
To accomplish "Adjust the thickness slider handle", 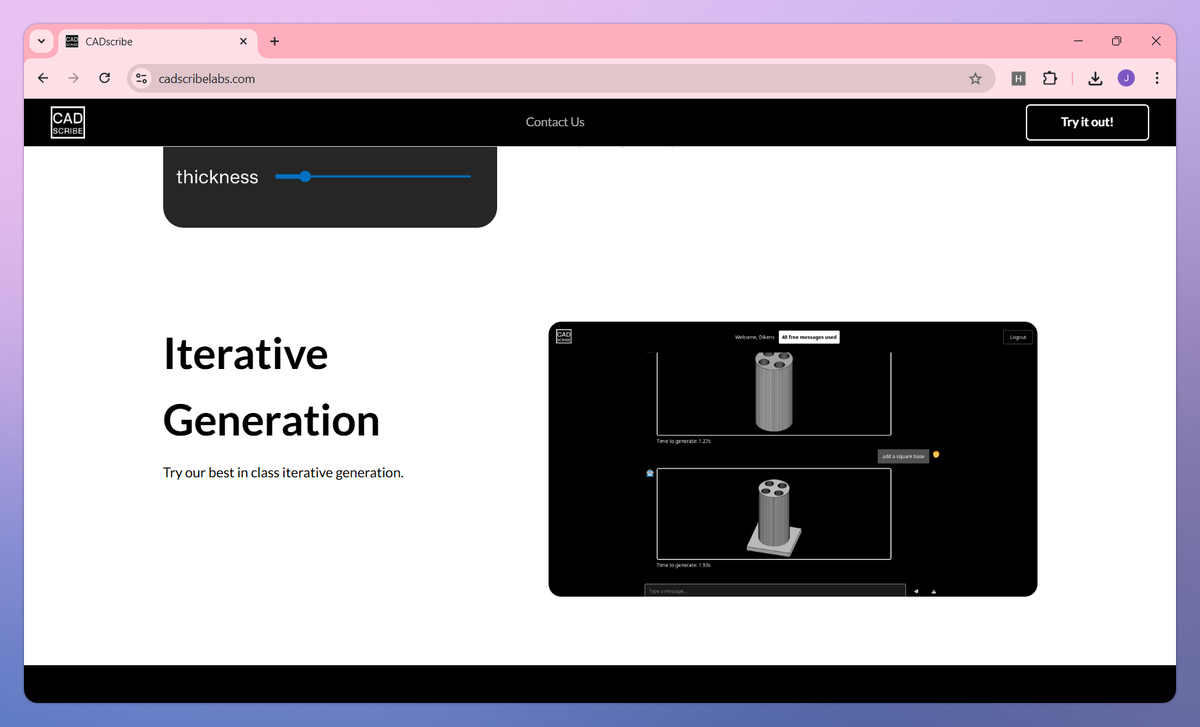I will pos(303,176).
